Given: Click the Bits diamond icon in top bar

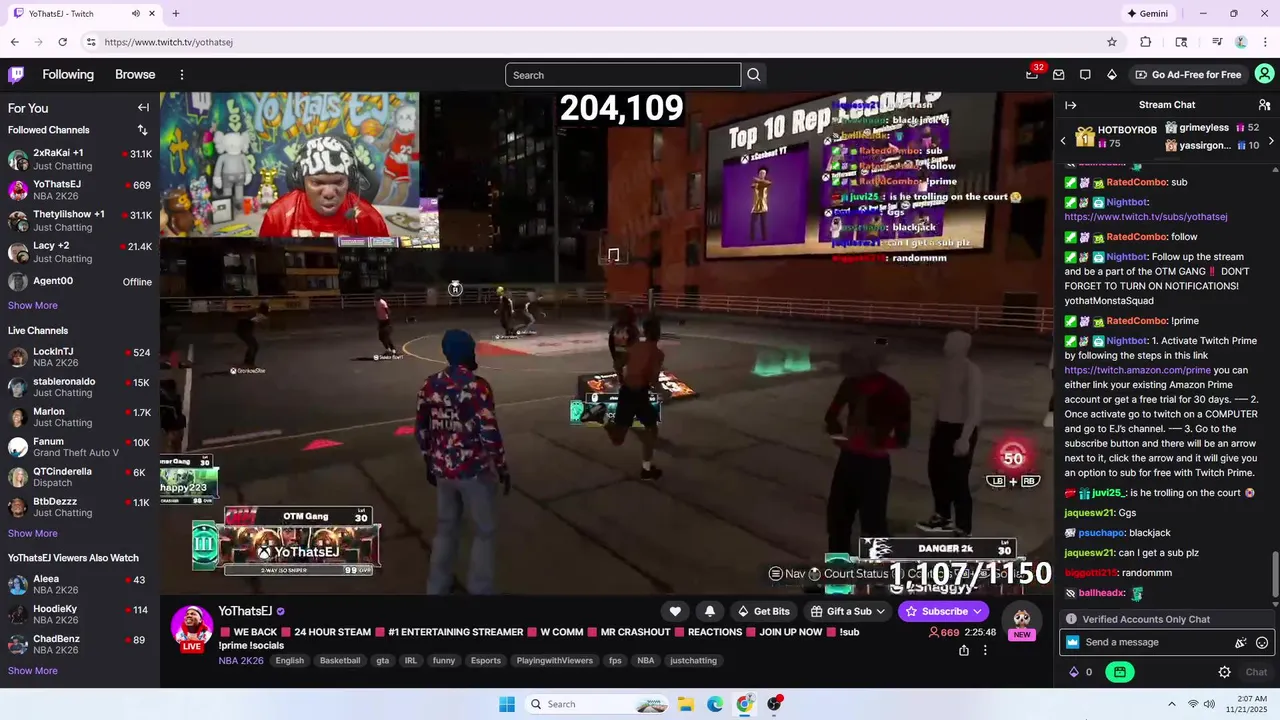Looking at the screenshot, I should (1111, 75).
